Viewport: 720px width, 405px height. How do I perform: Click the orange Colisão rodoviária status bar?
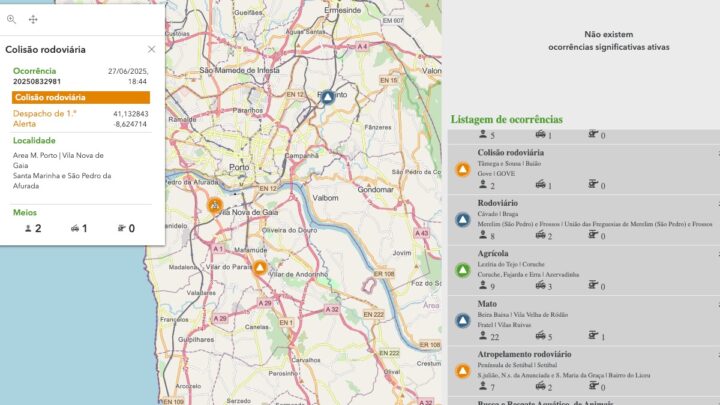pos(81,98)
